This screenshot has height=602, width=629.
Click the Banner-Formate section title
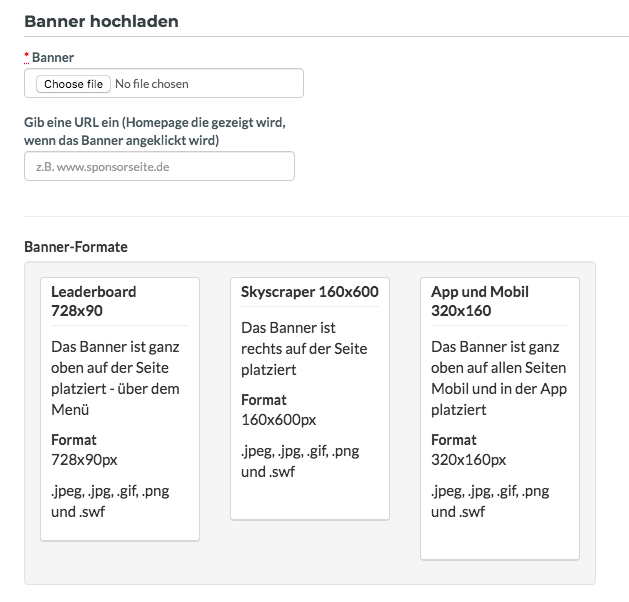(x=76, y=247)
